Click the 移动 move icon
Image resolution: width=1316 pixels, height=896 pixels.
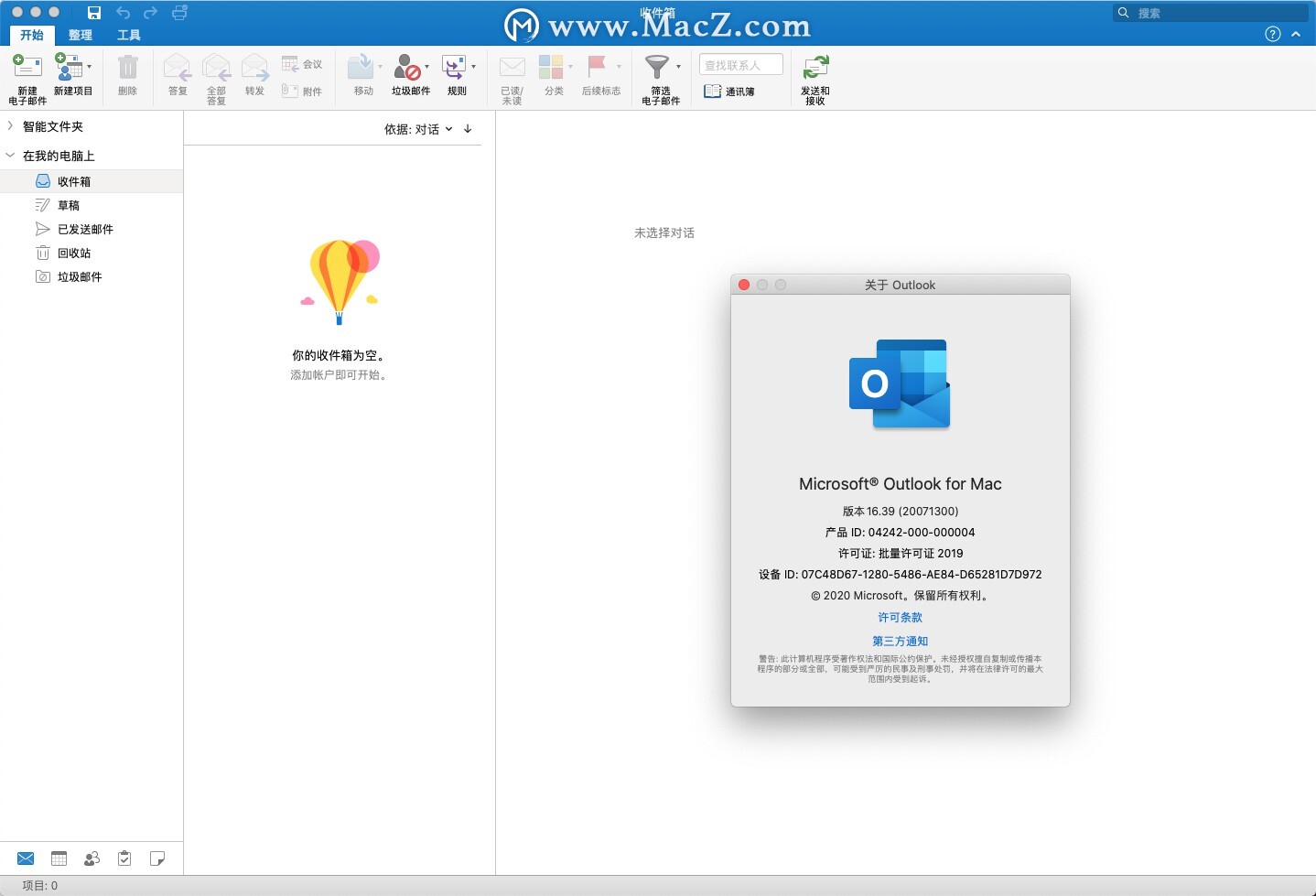[x=361, y=67]
